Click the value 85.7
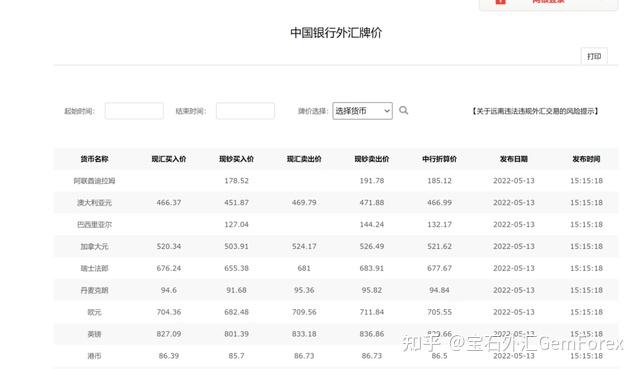The height and width of the screenshot is (369, 640). (236, 356)
